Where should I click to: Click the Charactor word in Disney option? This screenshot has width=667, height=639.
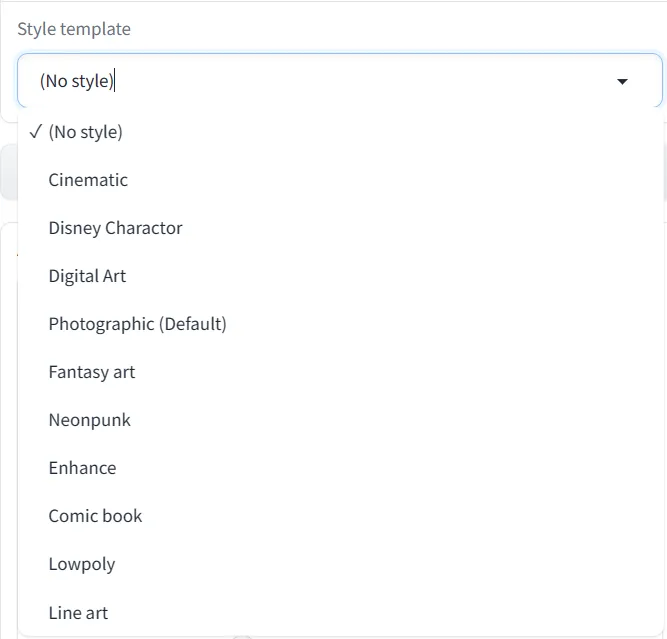point(144,228)
